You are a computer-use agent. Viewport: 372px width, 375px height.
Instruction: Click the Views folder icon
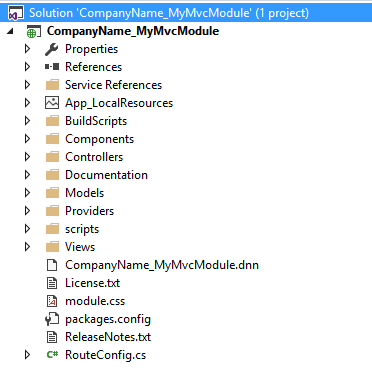52,247
